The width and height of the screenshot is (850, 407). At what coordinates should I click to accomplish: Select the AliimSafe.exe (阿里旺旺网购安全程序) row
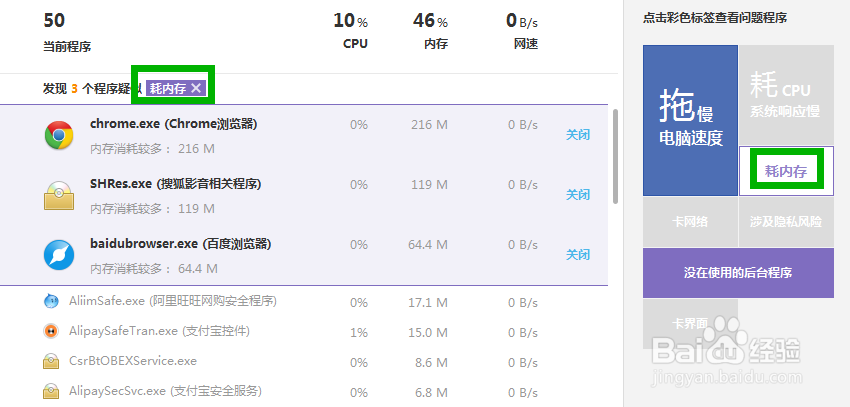304,301
